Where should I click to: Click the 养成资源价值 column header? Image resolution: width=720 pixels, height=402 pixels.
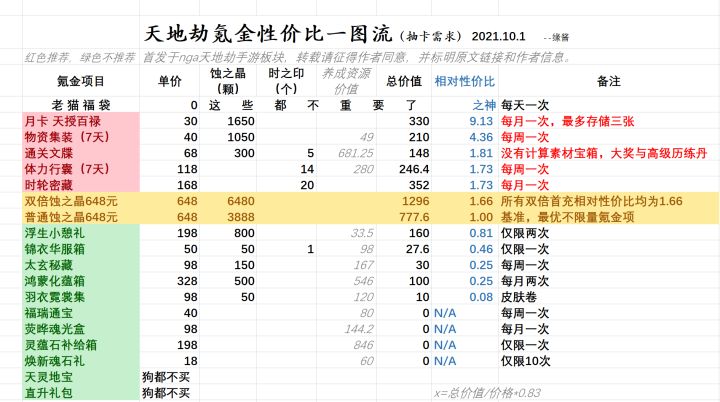coord(346,81)
